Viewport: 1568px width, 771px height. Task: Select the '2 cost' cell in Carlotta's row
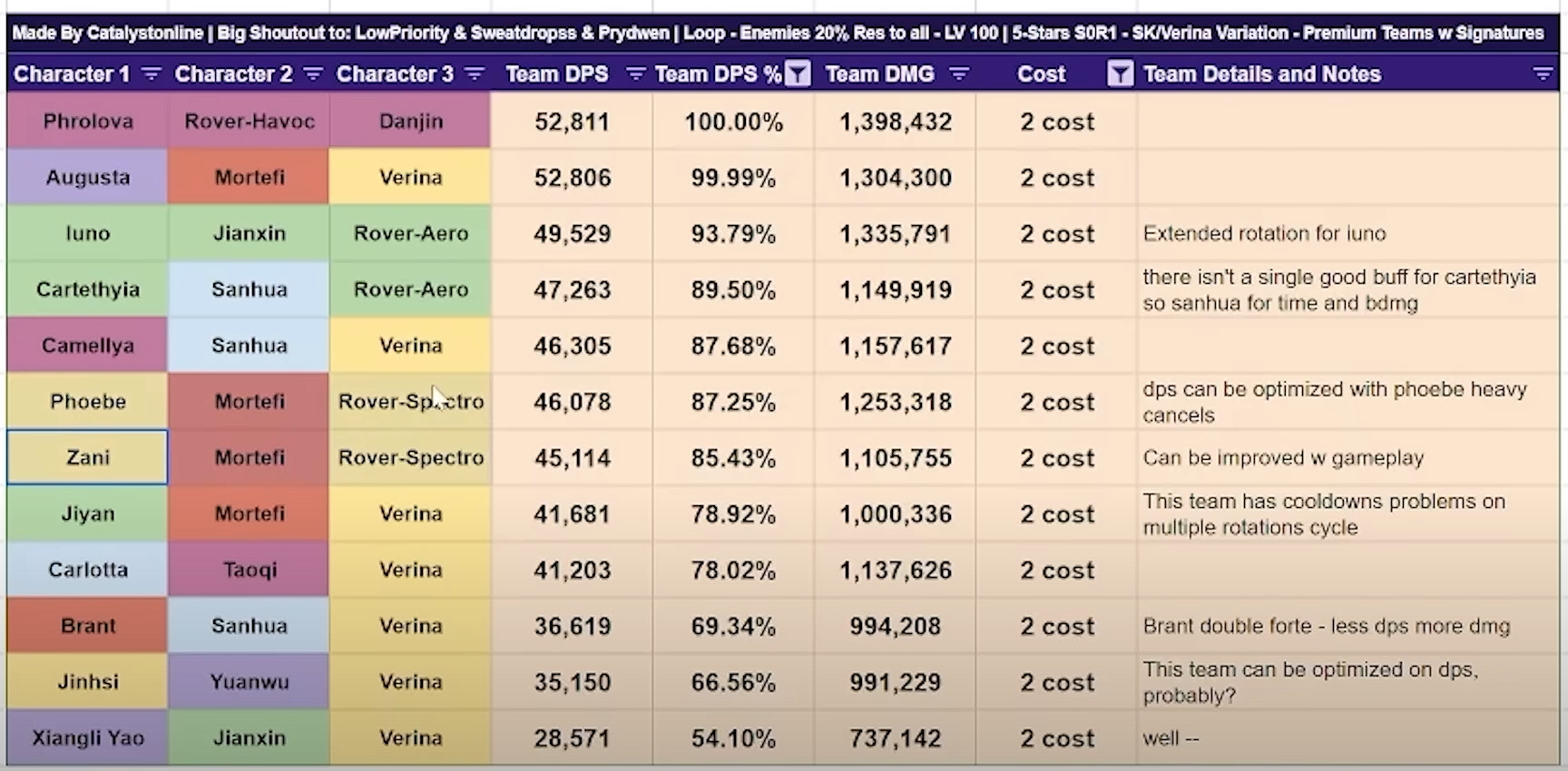point(1056,570)
